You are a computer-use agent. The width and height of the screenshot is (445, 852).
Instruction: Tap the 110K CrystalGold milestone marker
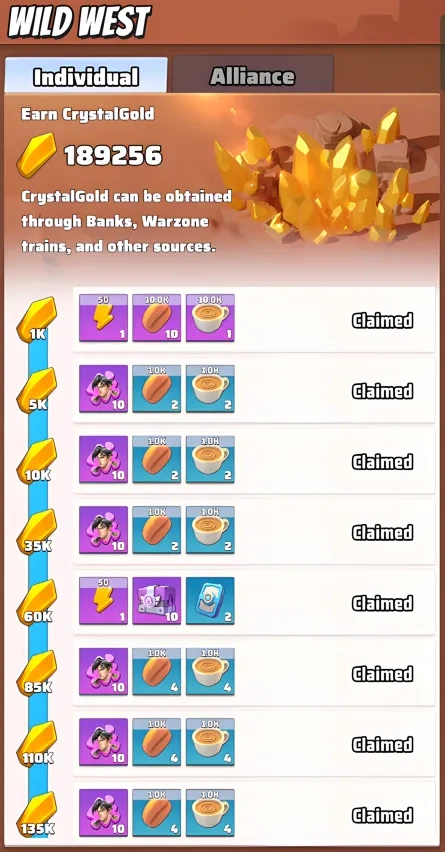[37, 743]
